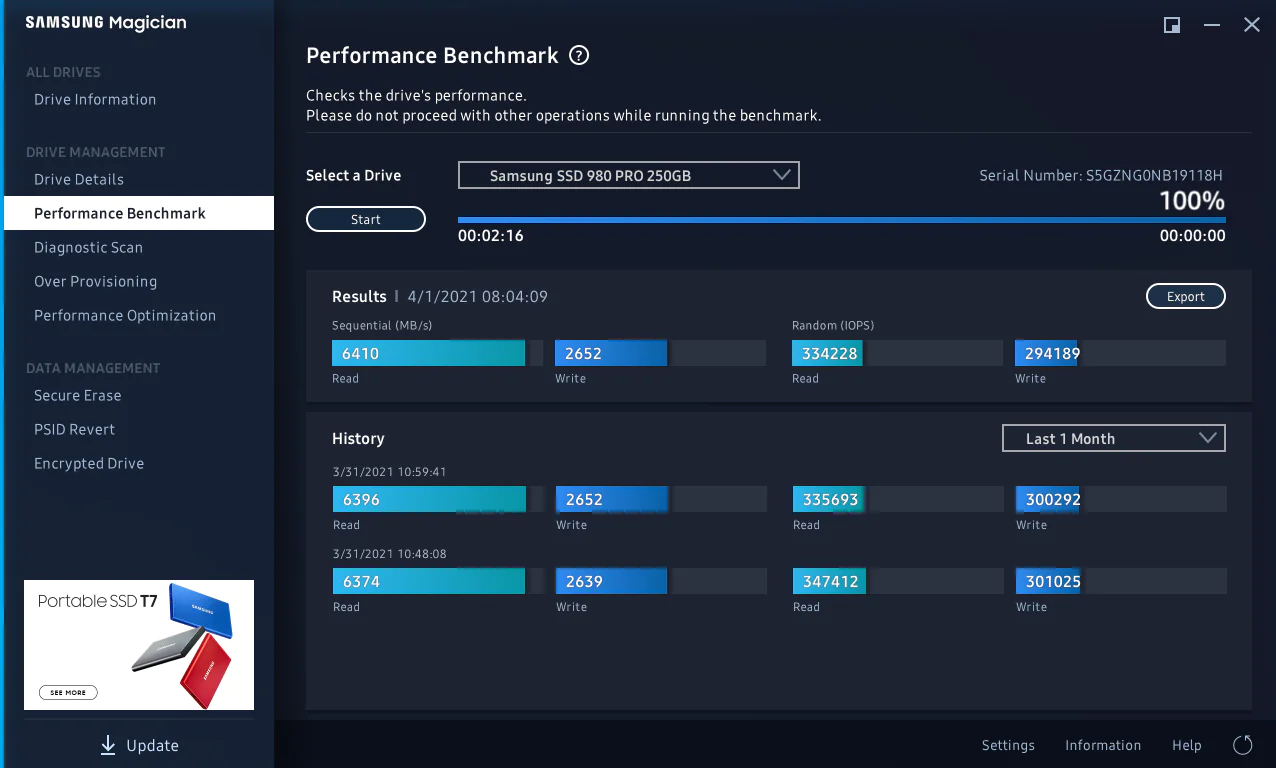Navigate to Secure Erase
Screen dimensions: 1276x768
point(77,396)
